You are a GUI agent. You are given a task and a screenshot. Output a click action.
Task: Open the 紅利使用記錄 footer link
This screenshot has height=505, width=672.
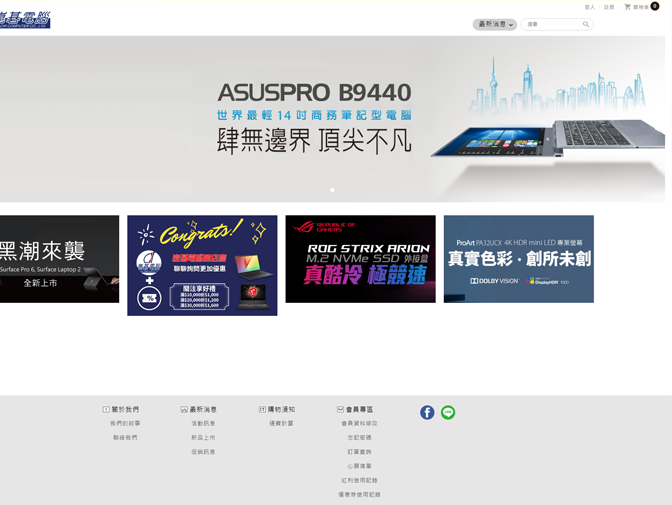[x=359, y=480]
